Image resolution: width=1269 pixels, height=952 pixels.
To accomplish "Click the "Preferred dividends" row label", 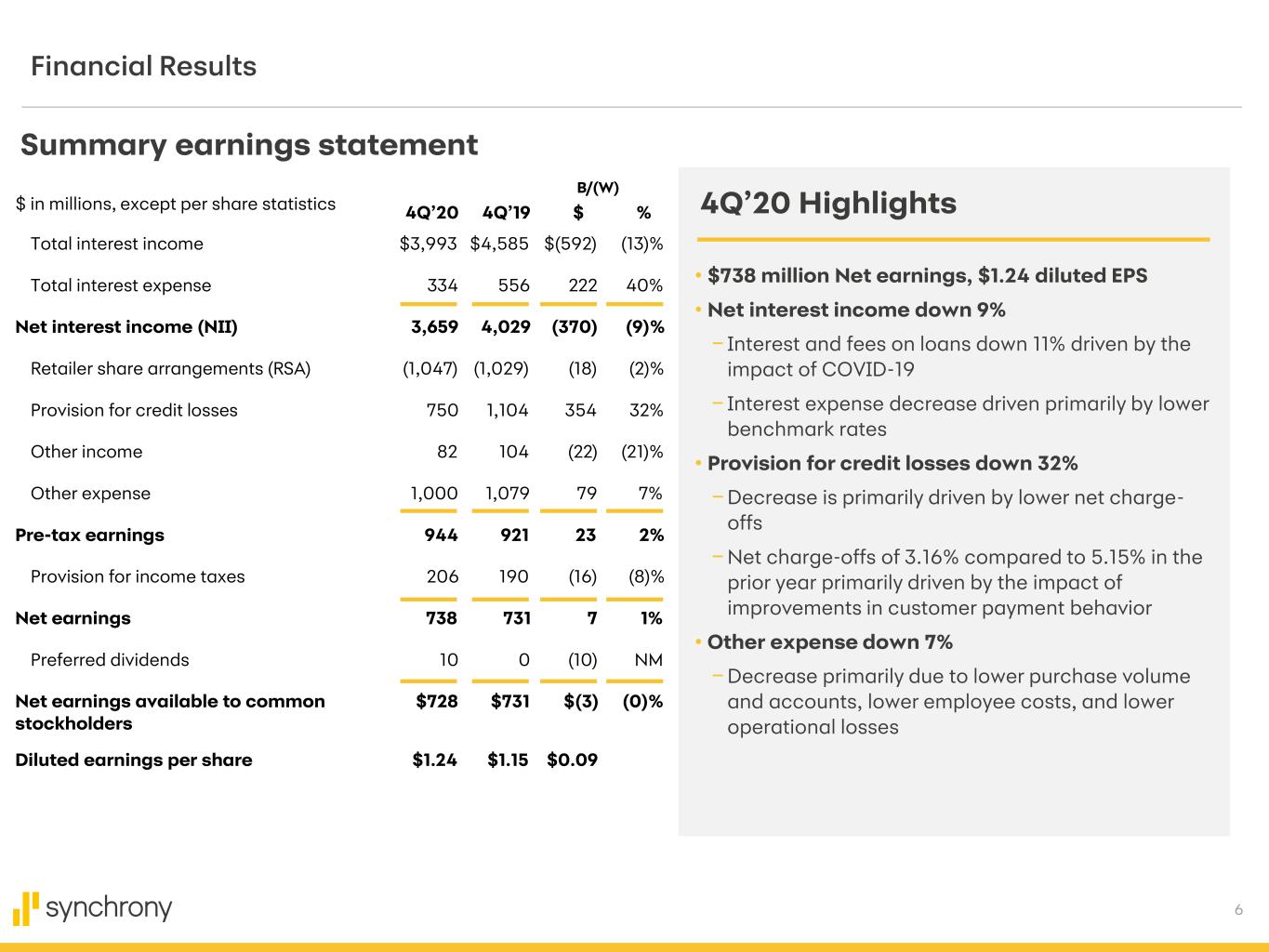I will pos(110,660).
